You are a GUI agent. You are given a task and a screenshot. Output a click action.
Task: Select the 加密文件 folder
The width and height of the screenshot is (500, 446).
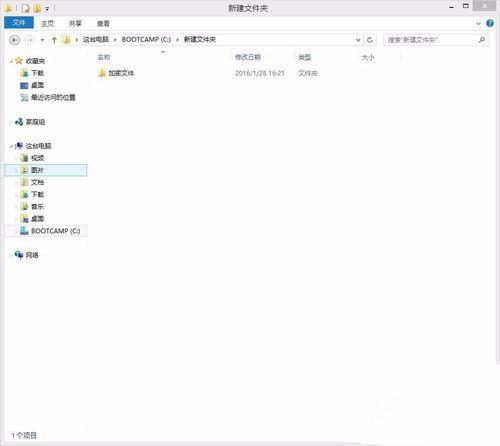[x=116, y=73]
